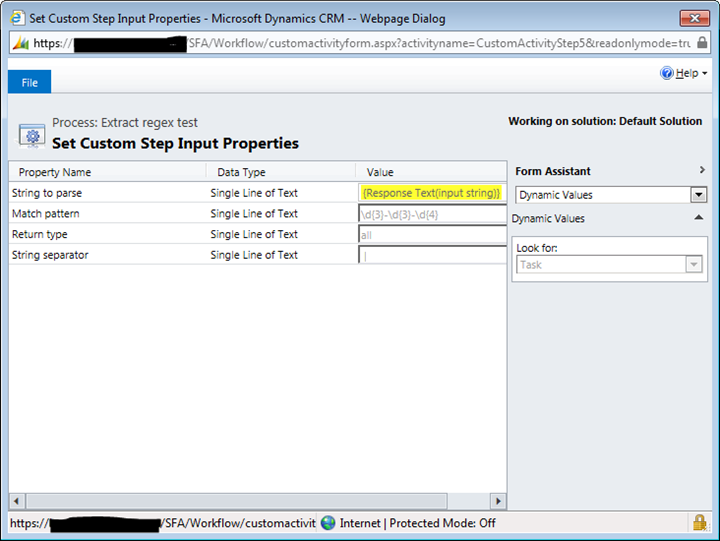Select the Return type row label
The height and width of the screenshot is (541, 720).
39,234
